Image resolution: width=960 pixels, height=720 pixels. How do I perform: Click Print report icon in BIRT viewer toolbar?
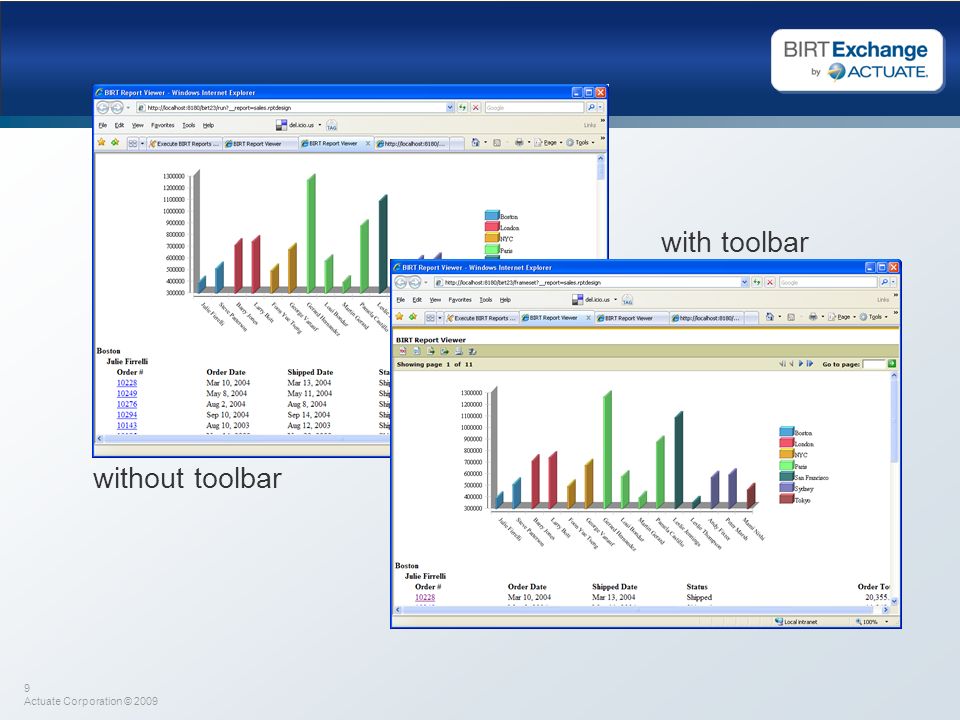coord(459,351)
